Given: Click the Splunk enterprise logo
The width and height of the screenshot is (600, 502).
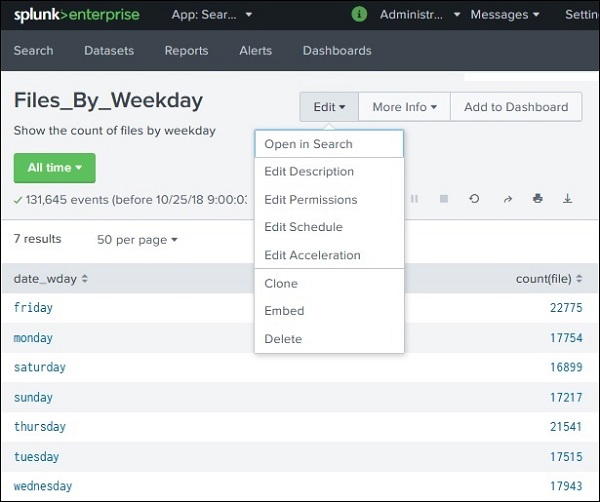Looking at the screenshot, I should click(x=76, y=15).
